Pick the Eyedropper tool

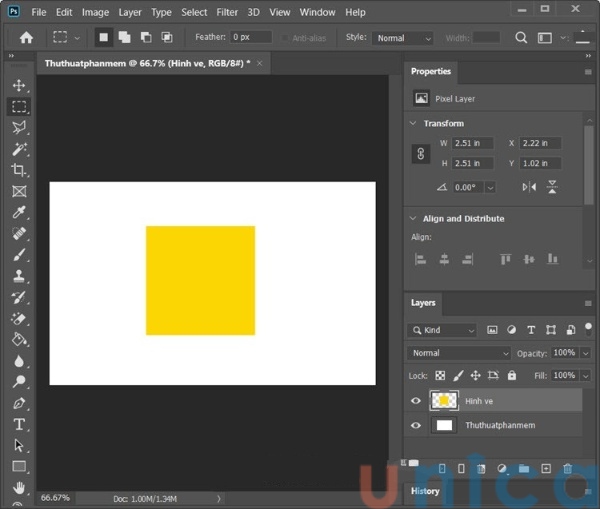pyautogui.click(x=19, y=213)
